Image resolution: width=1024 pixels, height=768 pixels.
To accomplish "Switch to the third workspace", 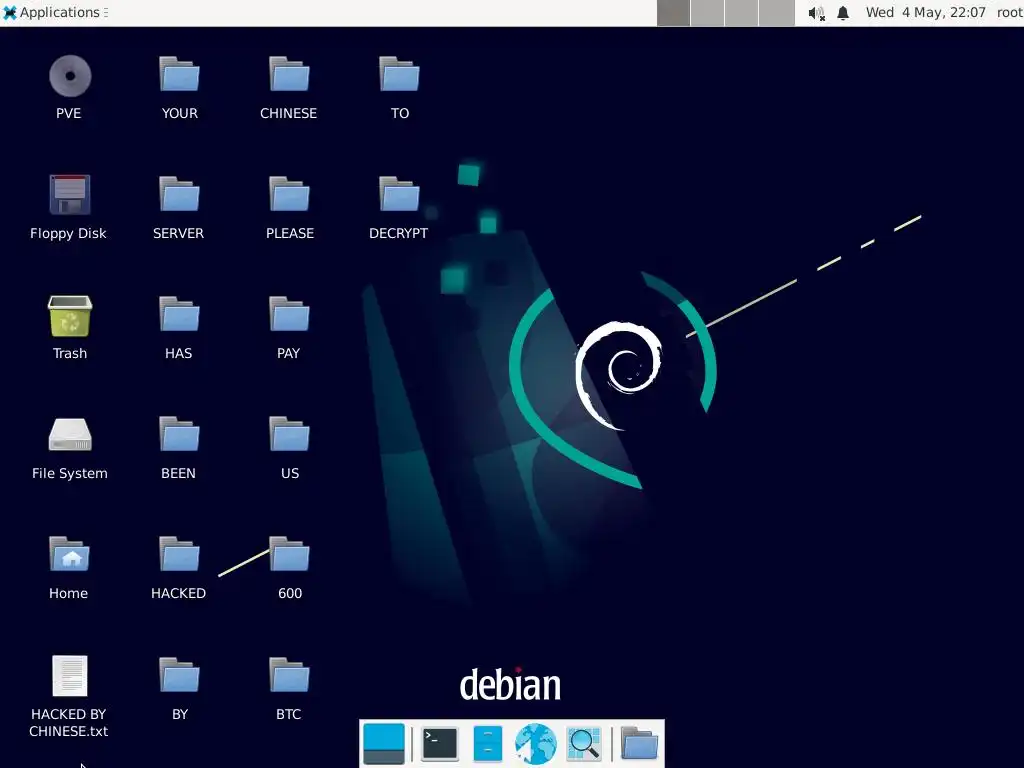I will pyautogui.click(x=742, y=13).
